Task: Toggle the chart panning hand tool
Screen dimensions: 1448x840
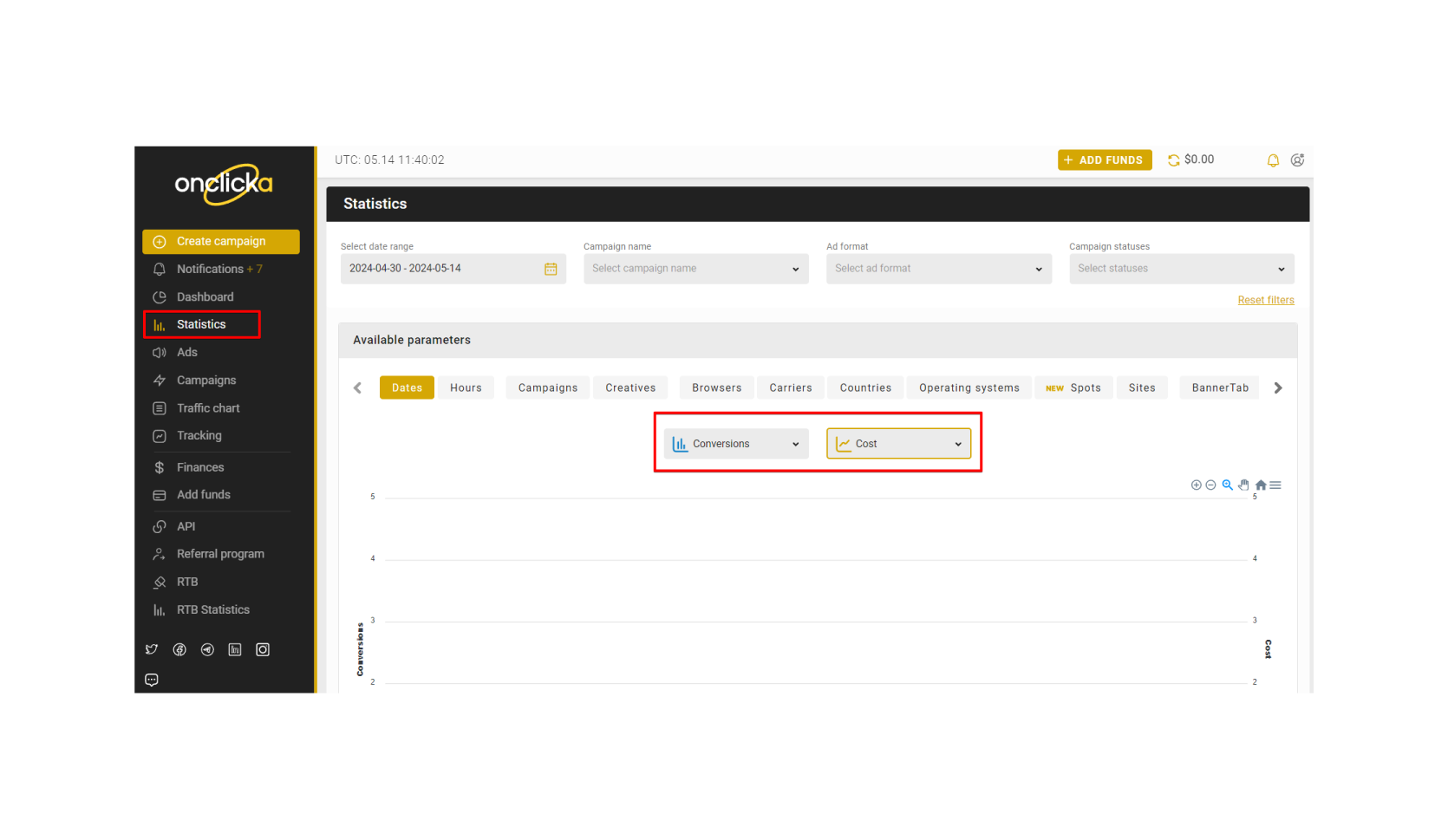Action: tap(1243, 485)
